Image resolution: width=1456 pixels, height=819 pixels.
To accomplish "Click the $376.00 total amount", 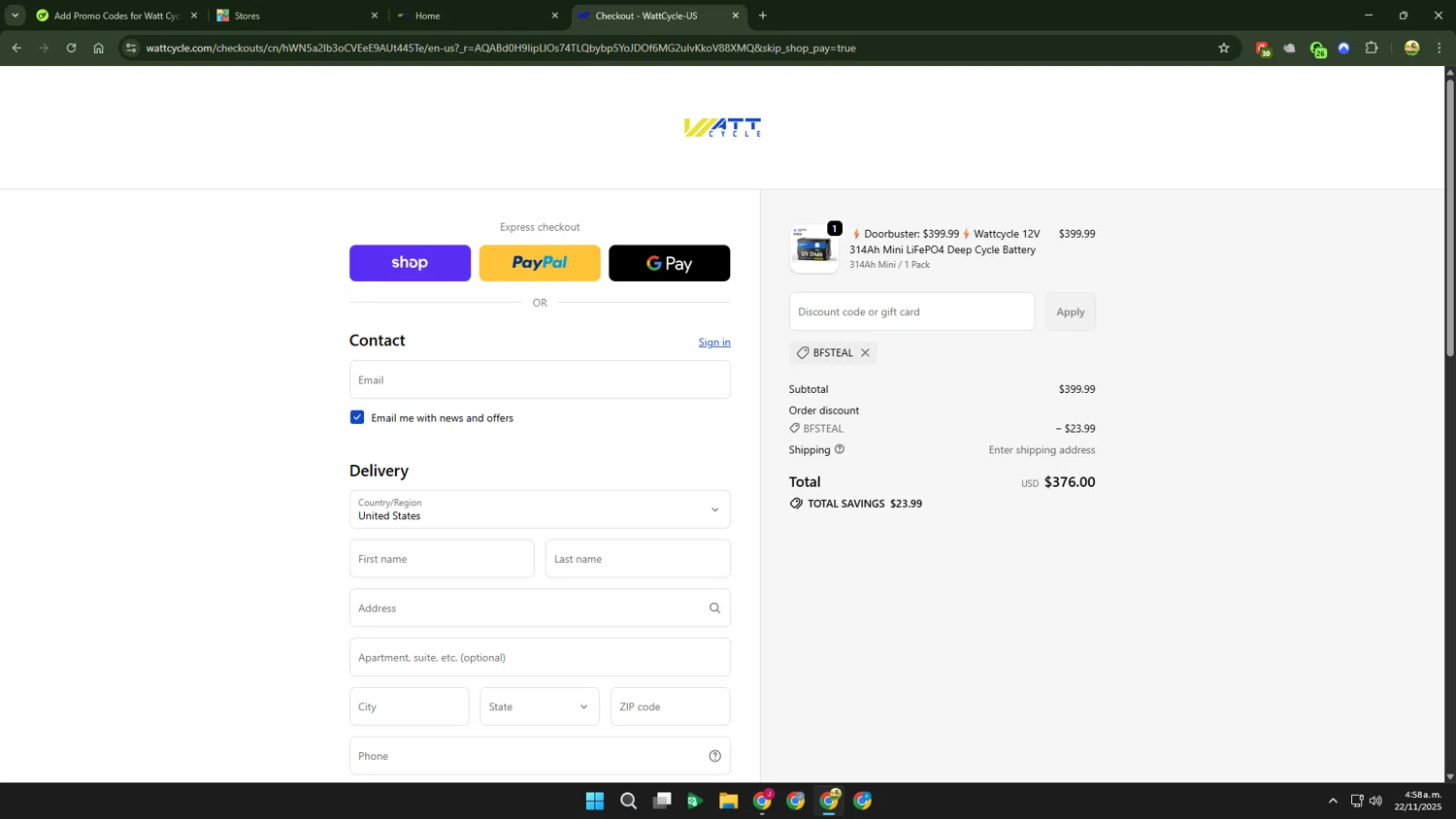I will tap(1069, 482).
